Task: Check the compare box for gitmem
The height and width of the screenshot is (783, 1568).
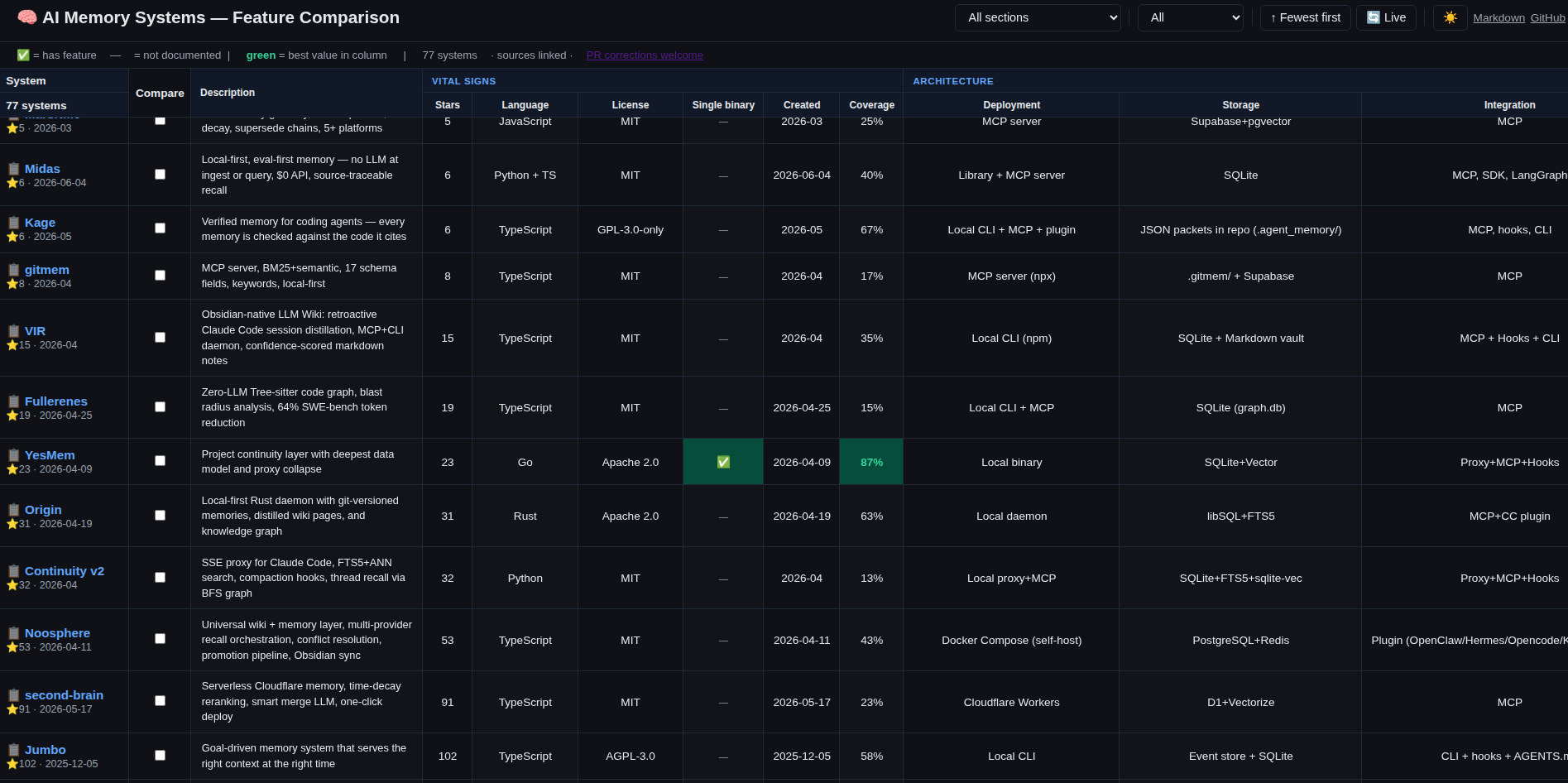Action: click(160, 276)
